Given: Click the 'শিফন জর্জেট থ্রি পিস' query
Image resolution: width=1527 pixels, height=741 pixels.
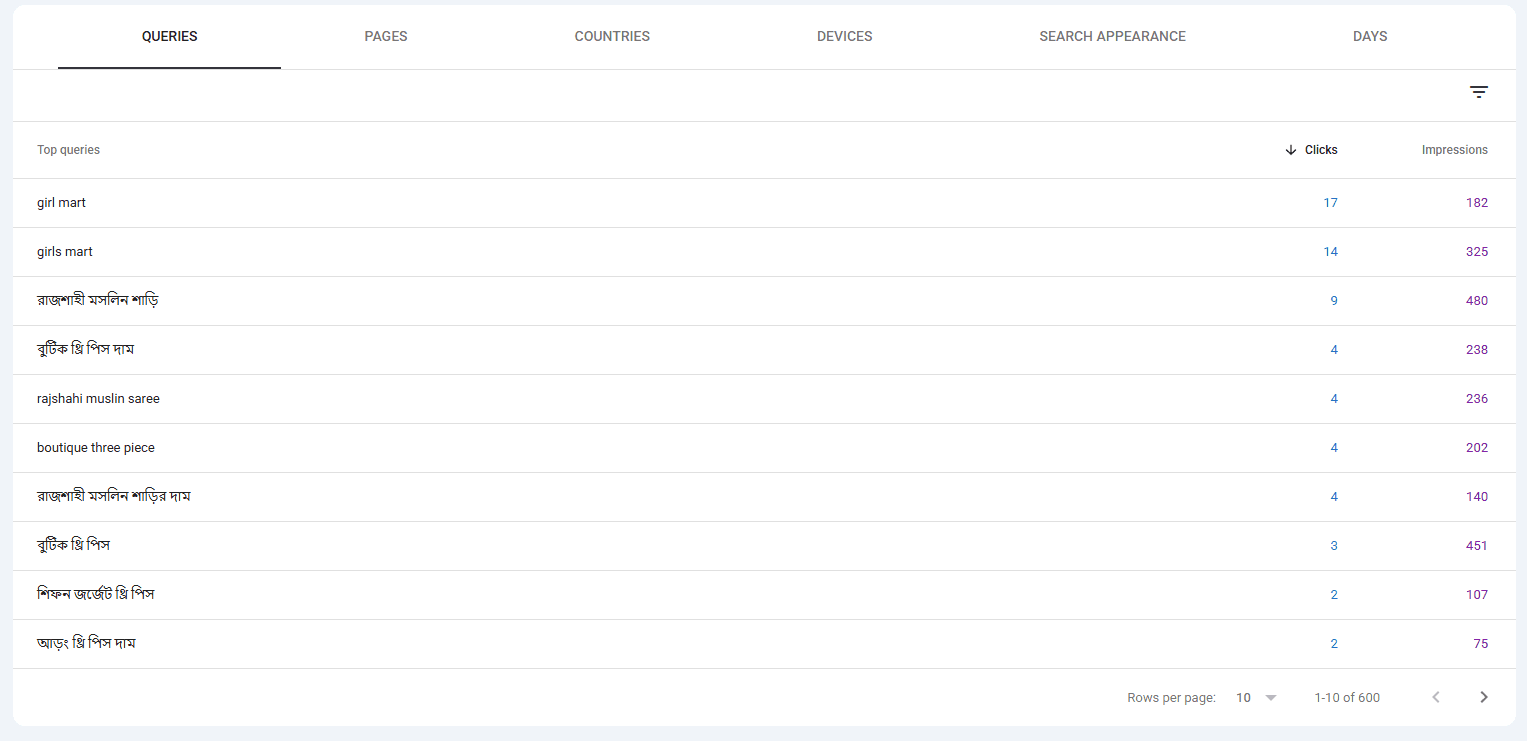Looking at the screenshot, I should tap(96, 594).
